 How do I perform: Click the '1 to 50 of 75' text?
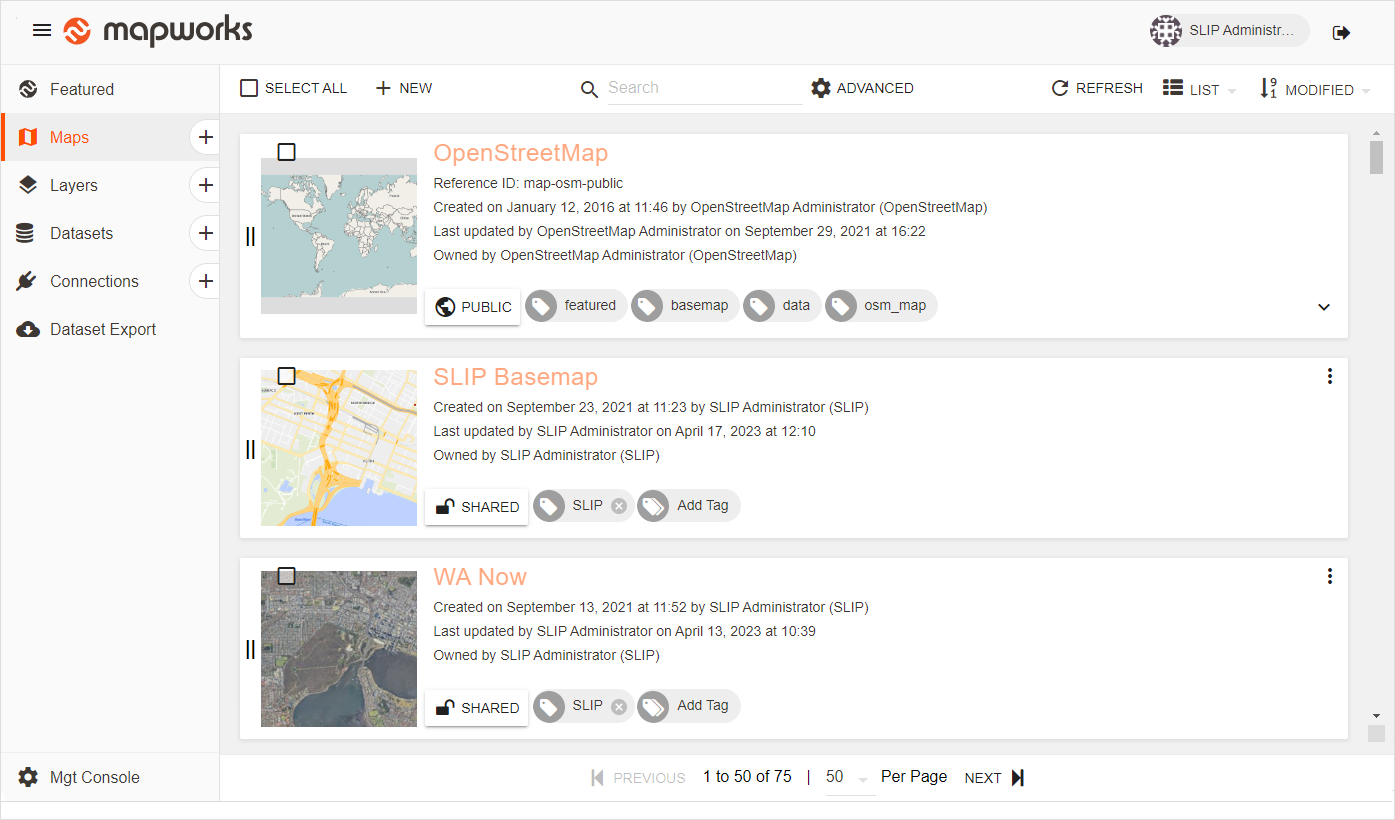click(747, 776)
